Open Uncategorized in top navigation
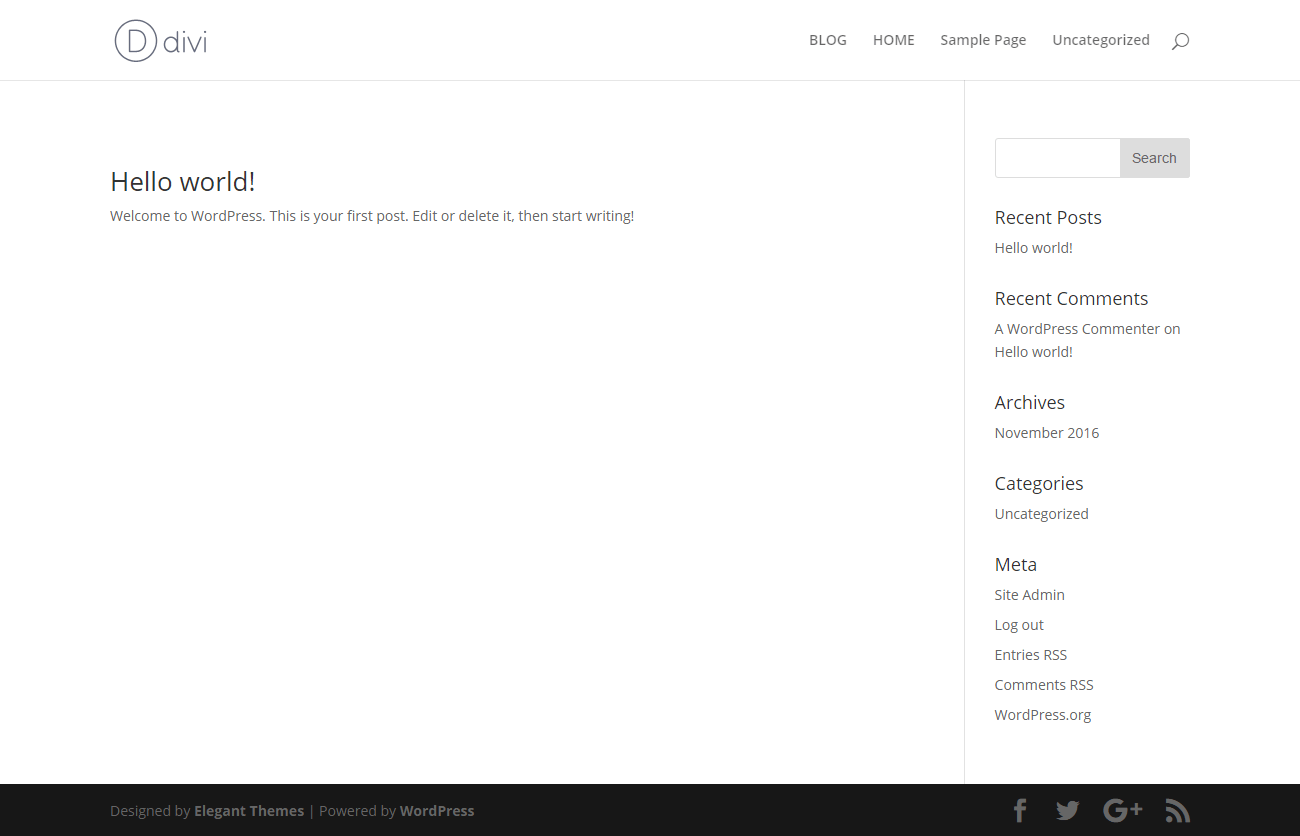Screen dimensions: 1300x836 pos(1101,40)
